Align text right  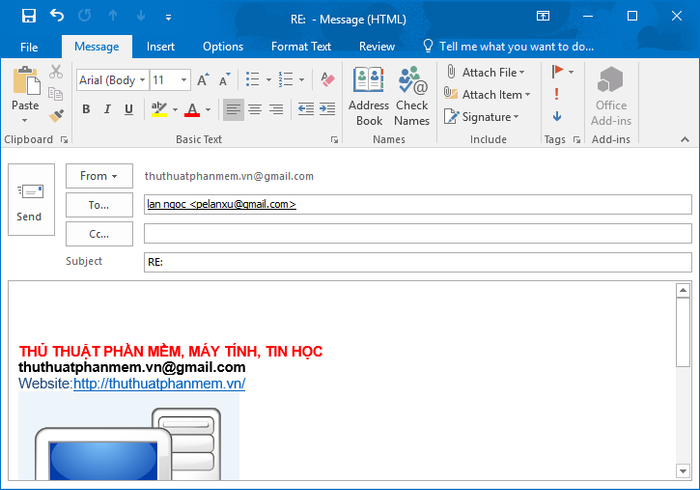pyautogui.click(x=276, y=109)
